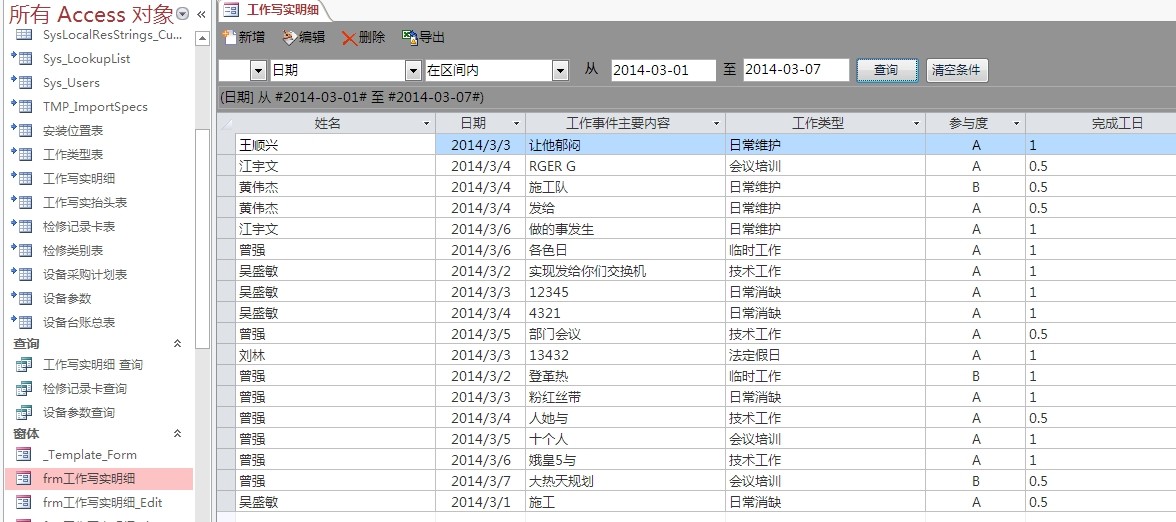Collapse the 查询 group in the navigation pane
Image resolution: width=1176 pixels, height=522 pixels.
click(x=178, y=344)
